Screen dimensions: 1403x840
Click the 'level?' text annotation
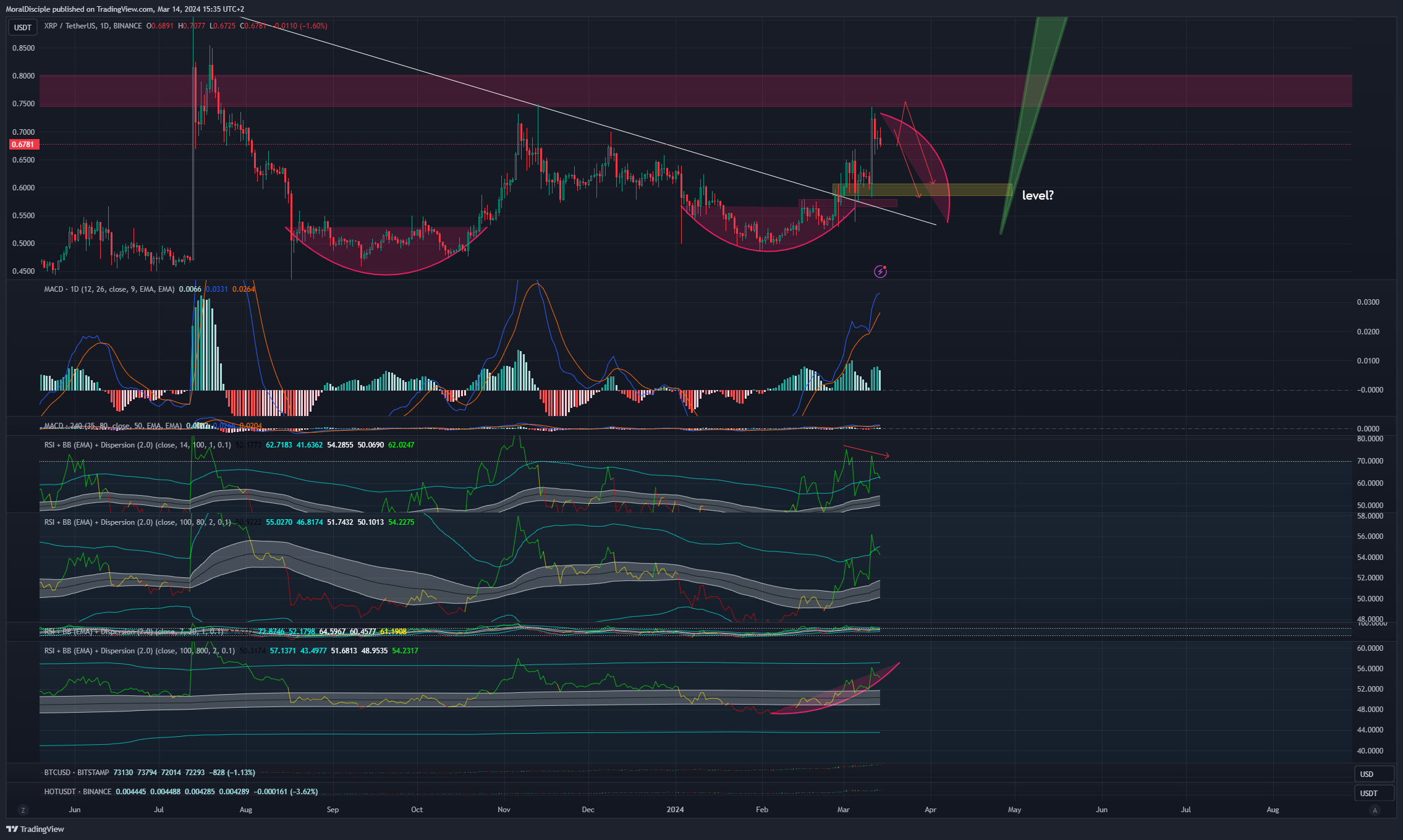[1038, 195]
